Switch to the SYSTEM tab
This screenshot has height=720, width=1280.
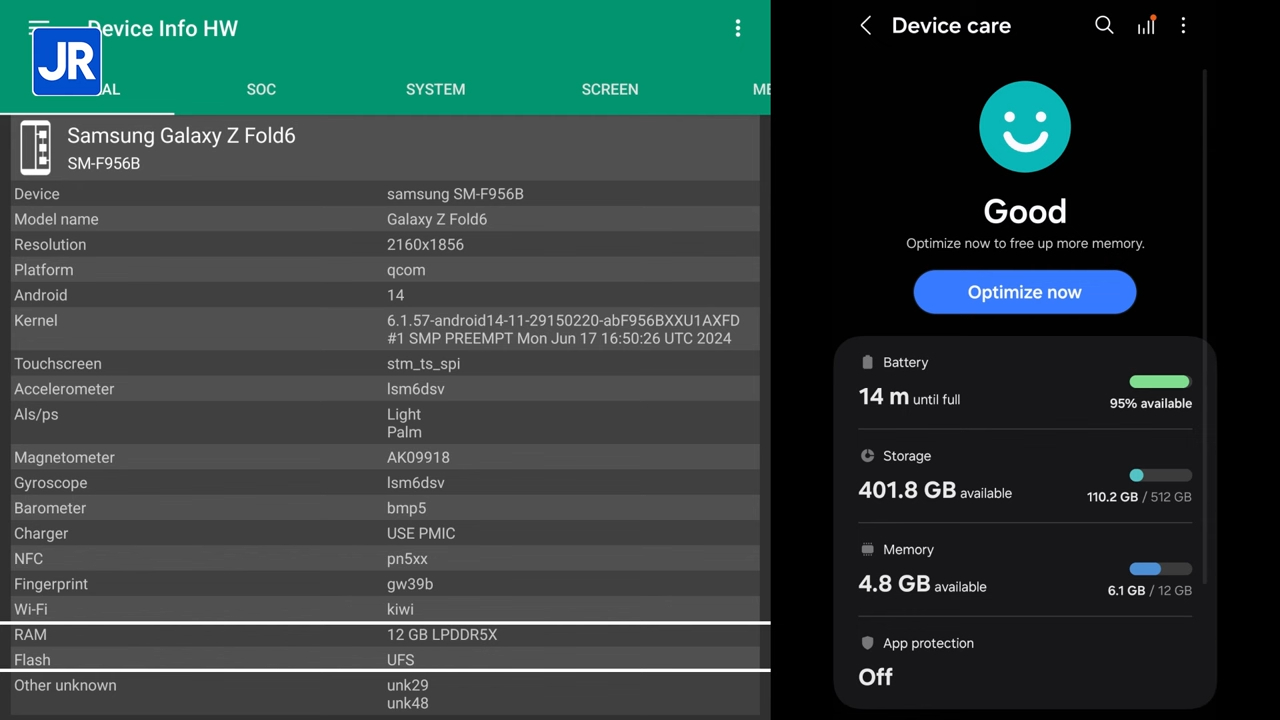tap(435, 89)
